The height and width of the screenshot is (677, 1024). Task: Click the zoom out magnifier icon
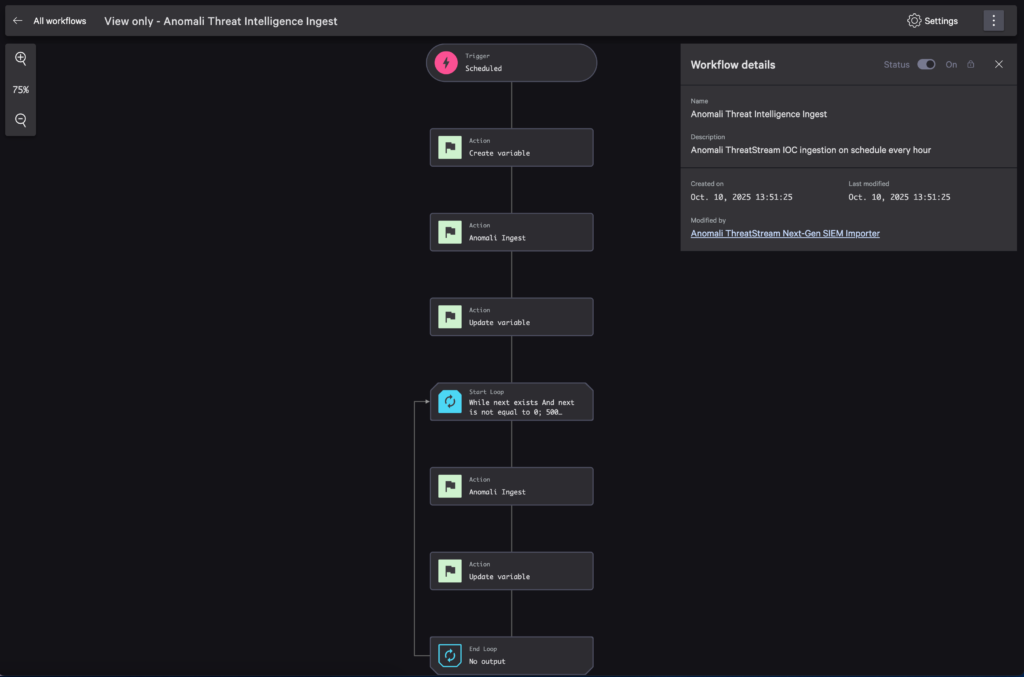click(x=20, y=120)
